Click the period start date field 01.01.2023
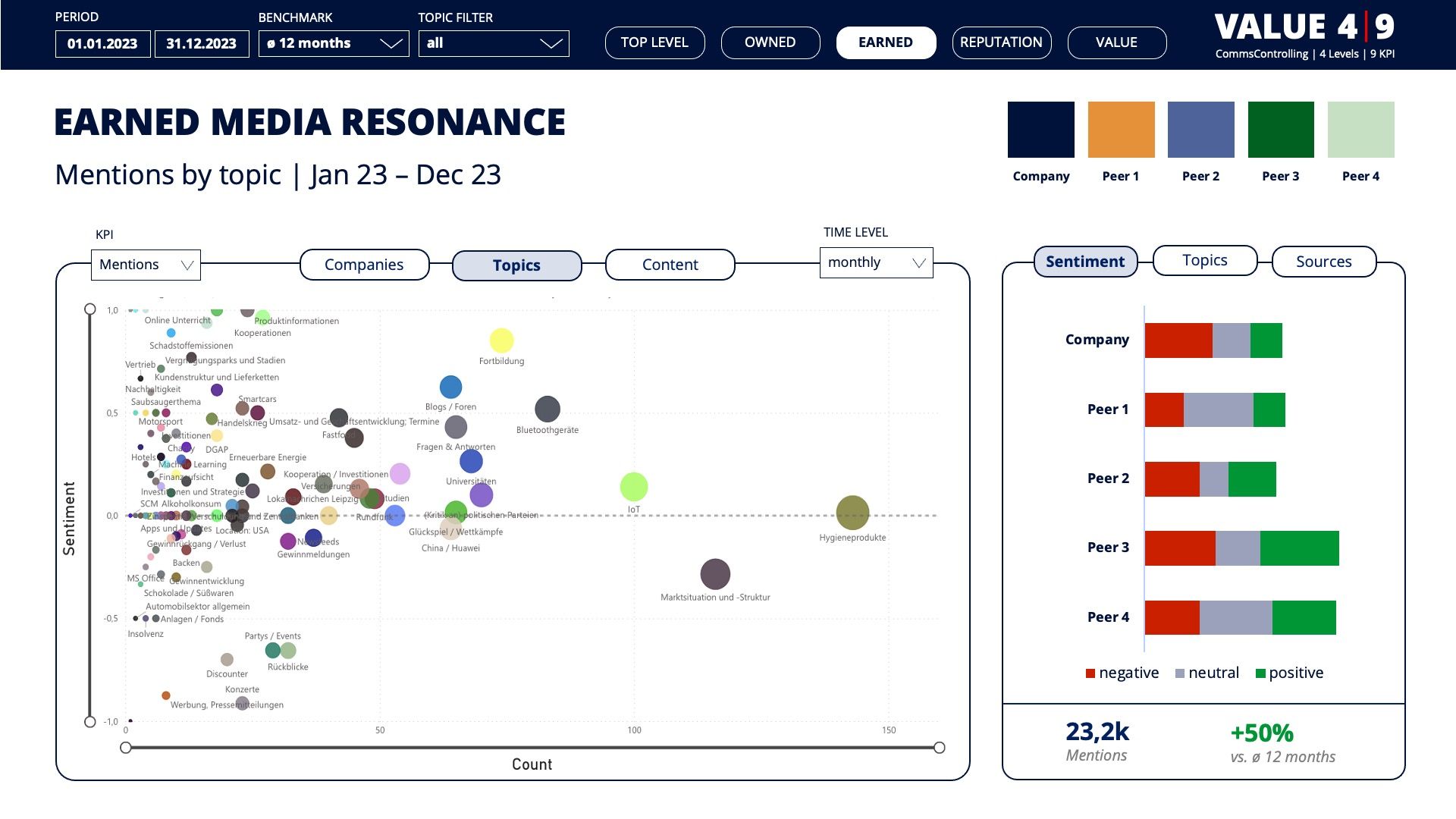 pyautogui.click(x=102, y=43)
